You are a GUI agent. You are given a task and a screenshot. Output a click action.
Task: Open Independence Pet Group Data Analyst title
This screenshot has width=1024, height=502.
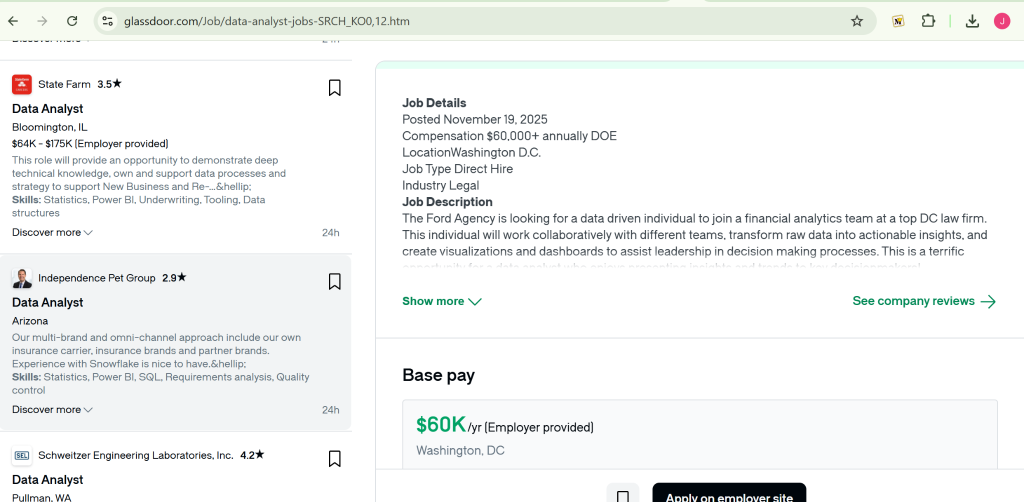tap(48, 302)
